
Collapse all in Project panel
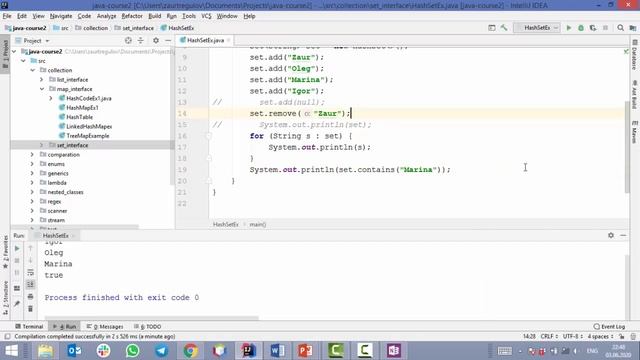point(140,40)
